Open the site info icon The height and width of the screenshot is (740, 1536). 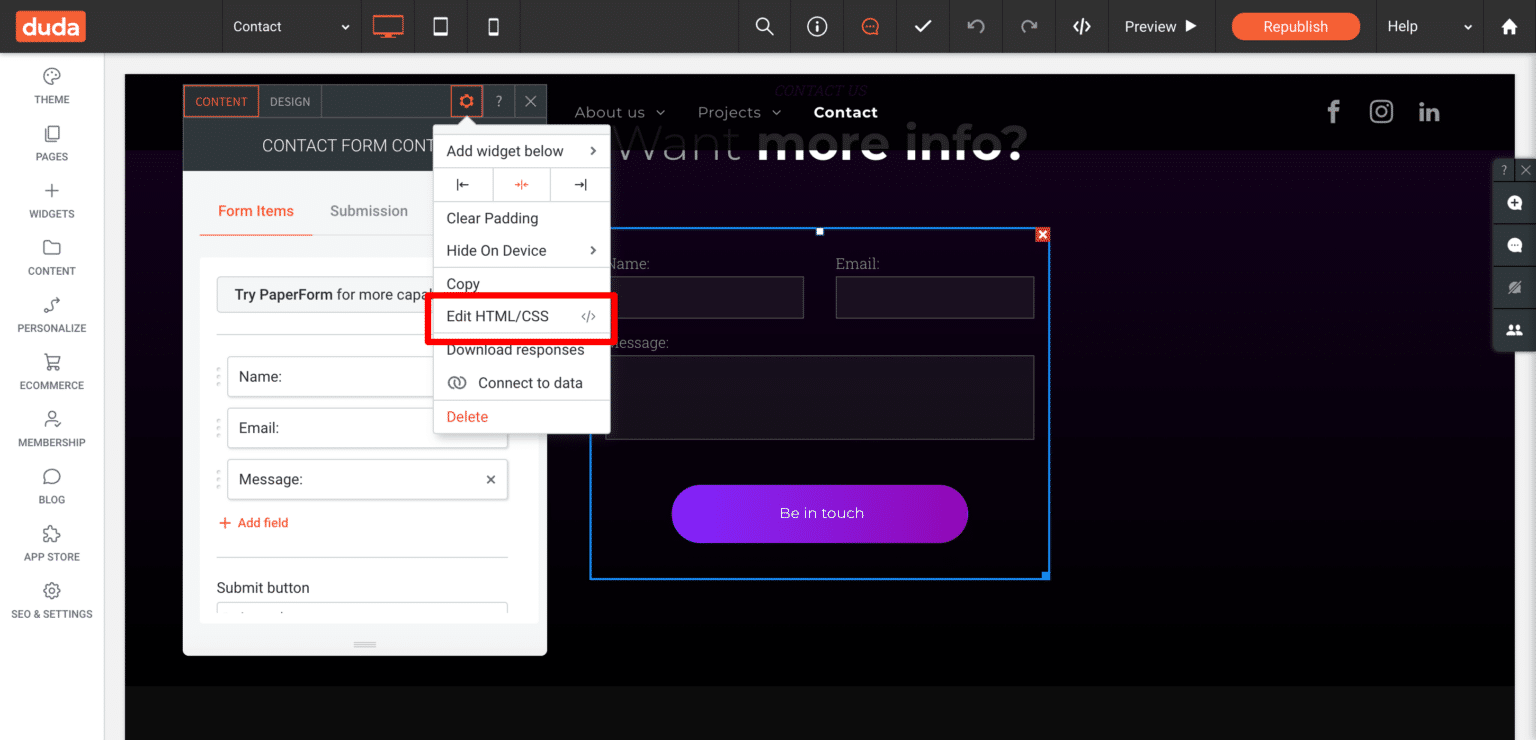tap(818, 27)
